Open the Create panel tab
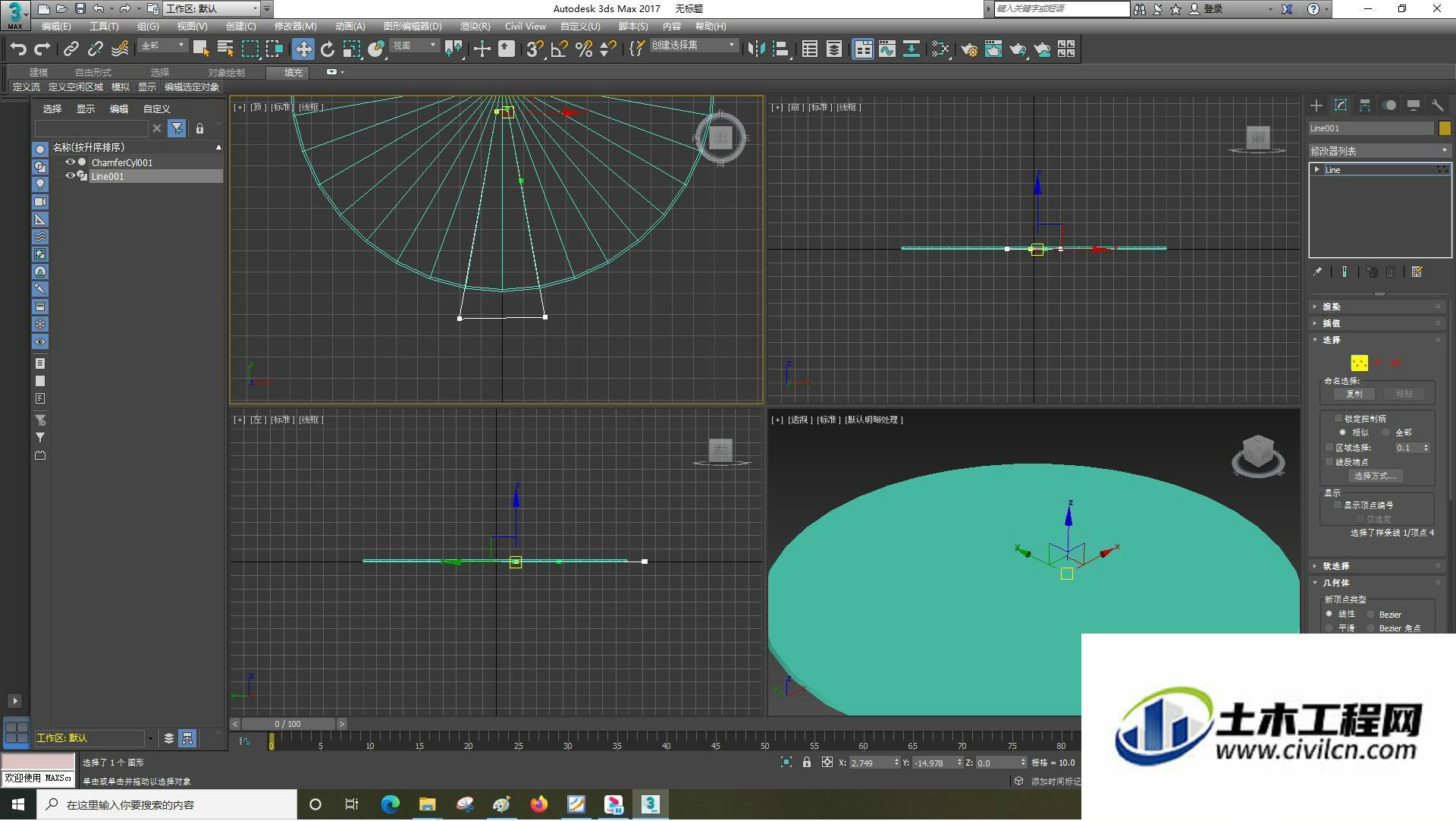Screen dimensions: 1456x821 pos(1316,105)
